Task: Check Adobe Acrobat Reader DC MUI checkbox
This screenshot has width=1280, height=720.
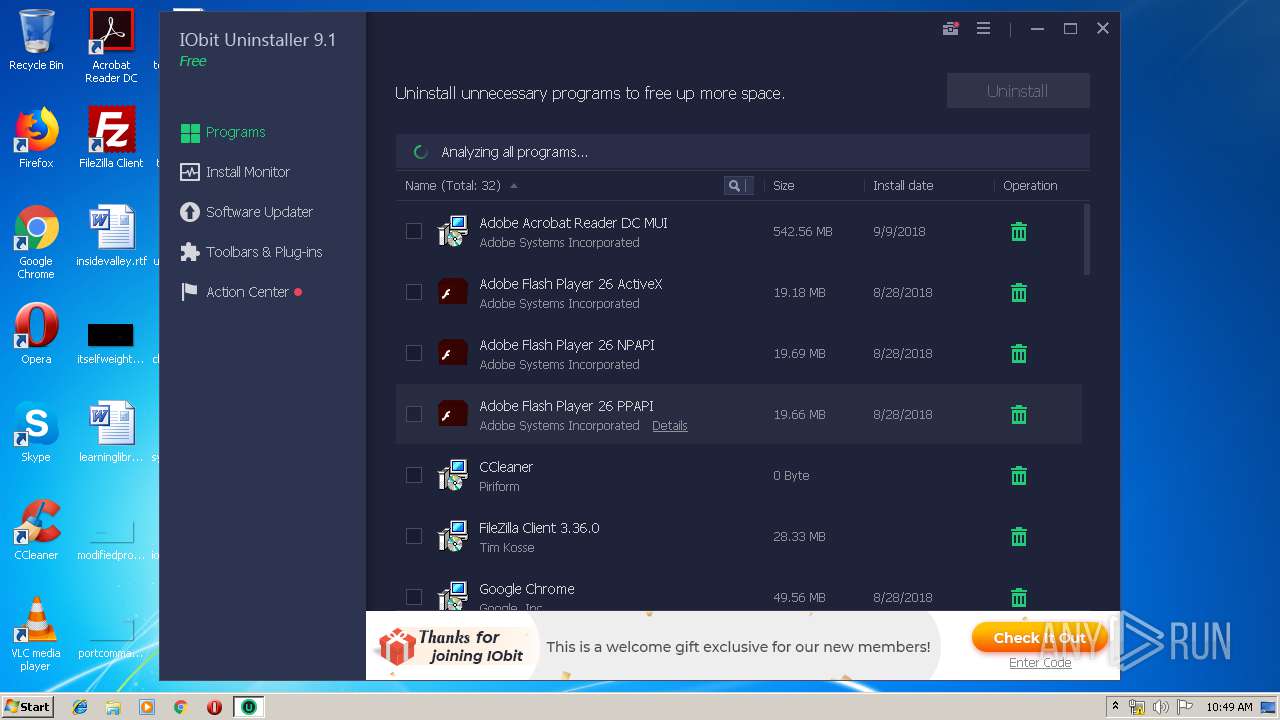Action: tap(414, 231)
